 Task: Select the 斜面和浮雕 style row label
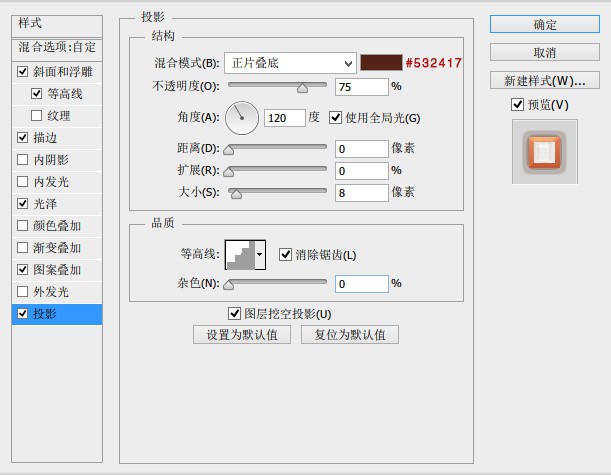coord(63,72)
